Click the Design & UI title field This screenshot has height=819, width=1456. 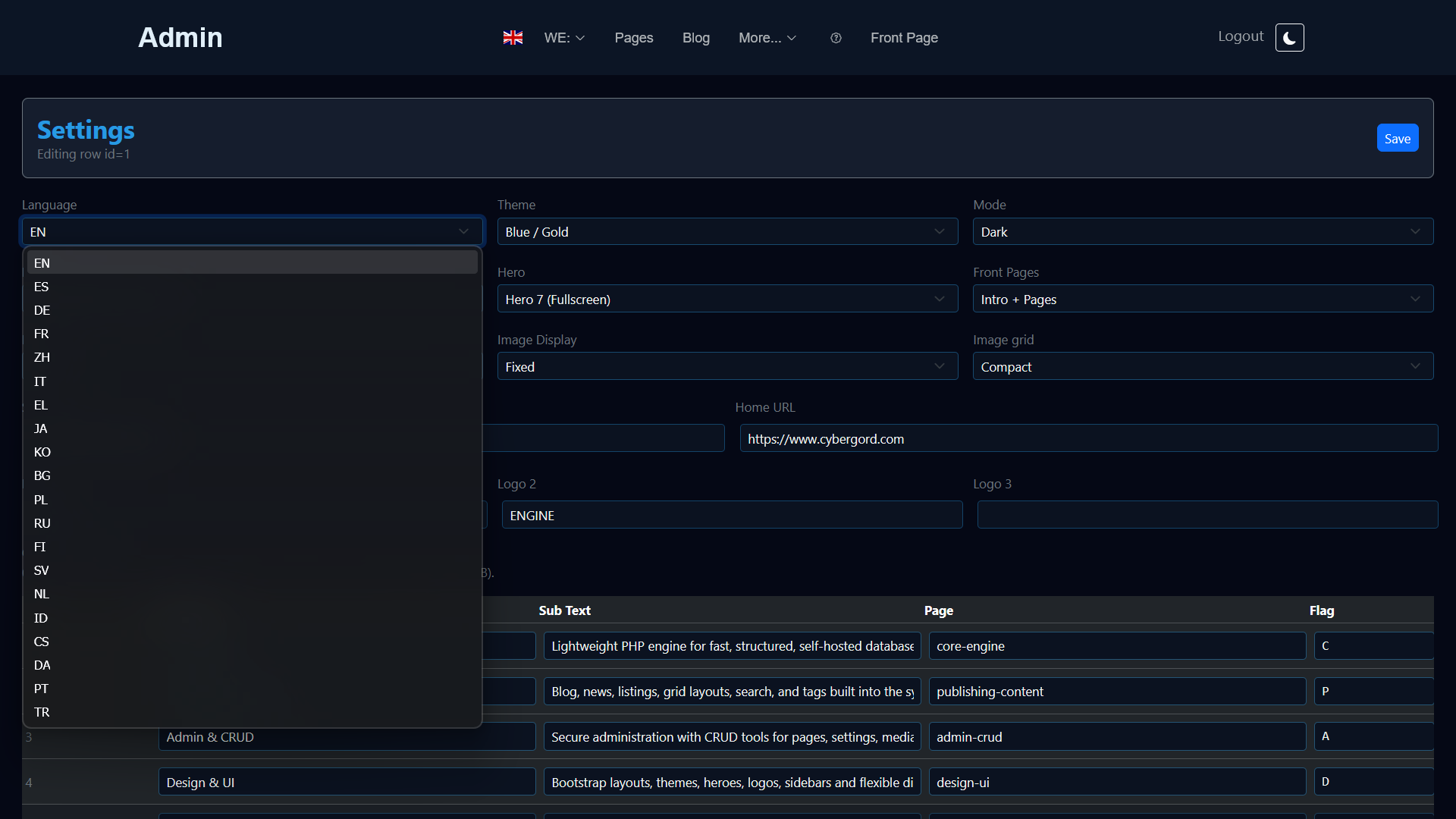click(347, 782)
